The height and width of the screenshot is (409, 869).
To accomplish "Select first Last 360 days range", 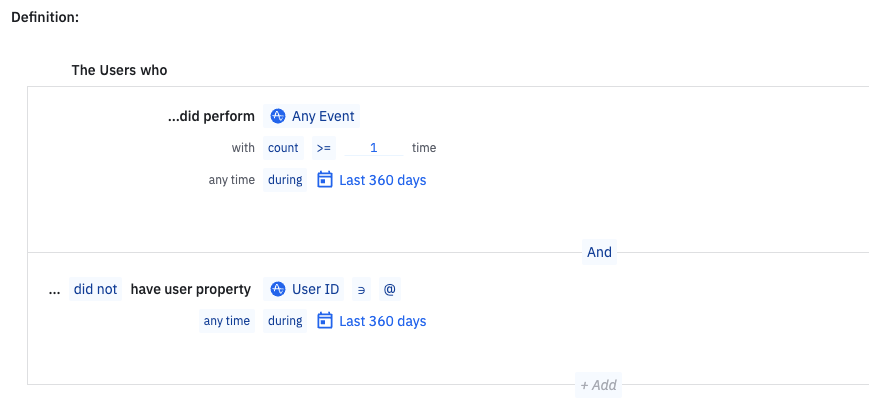I will [382, 180].
